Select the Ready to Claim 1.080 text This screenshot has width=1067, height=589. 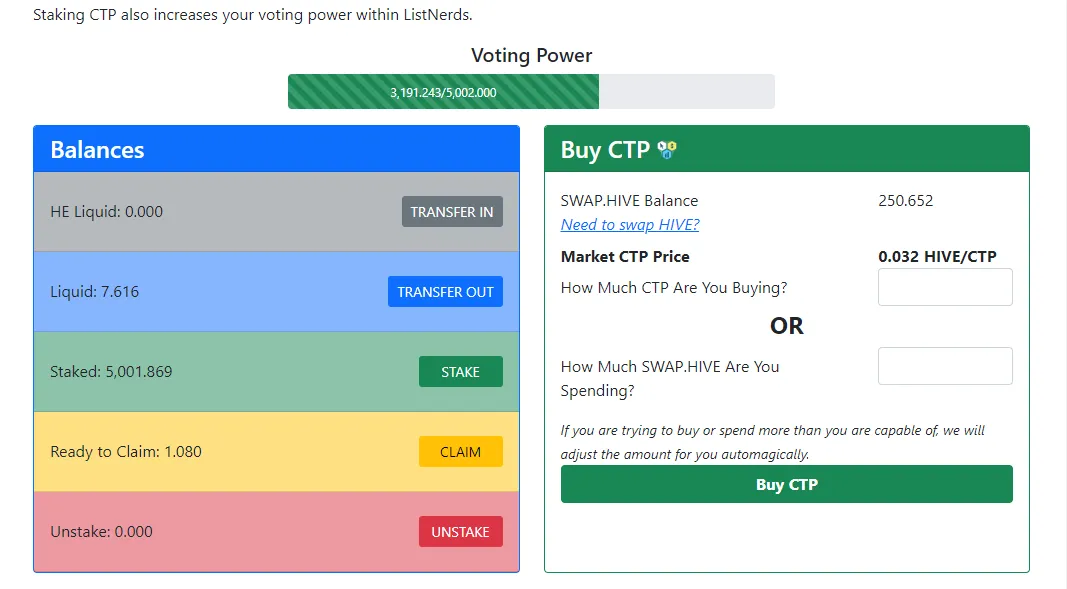click(126, 452)
